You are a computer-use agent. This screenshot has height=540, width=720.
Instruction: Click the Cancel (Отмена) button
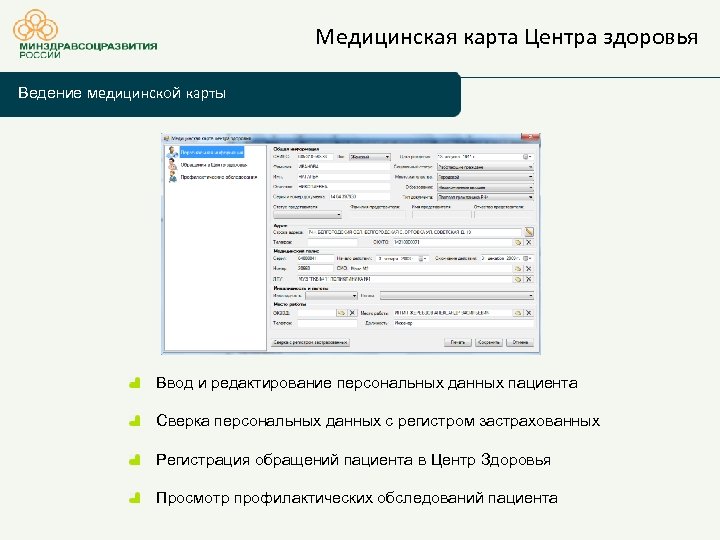[520, 342]
